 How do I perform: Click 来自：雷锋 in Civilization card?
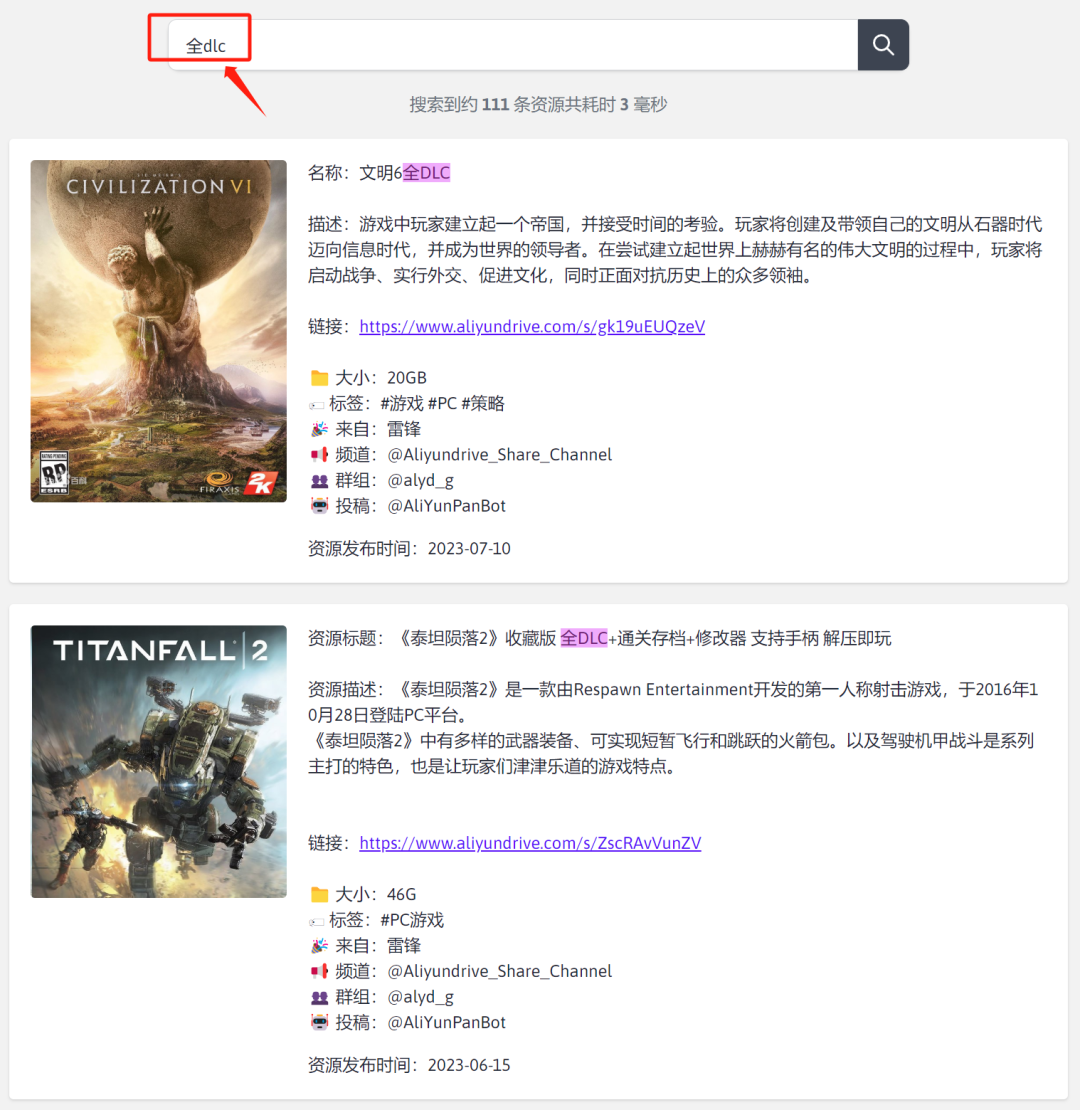point(378,429)
